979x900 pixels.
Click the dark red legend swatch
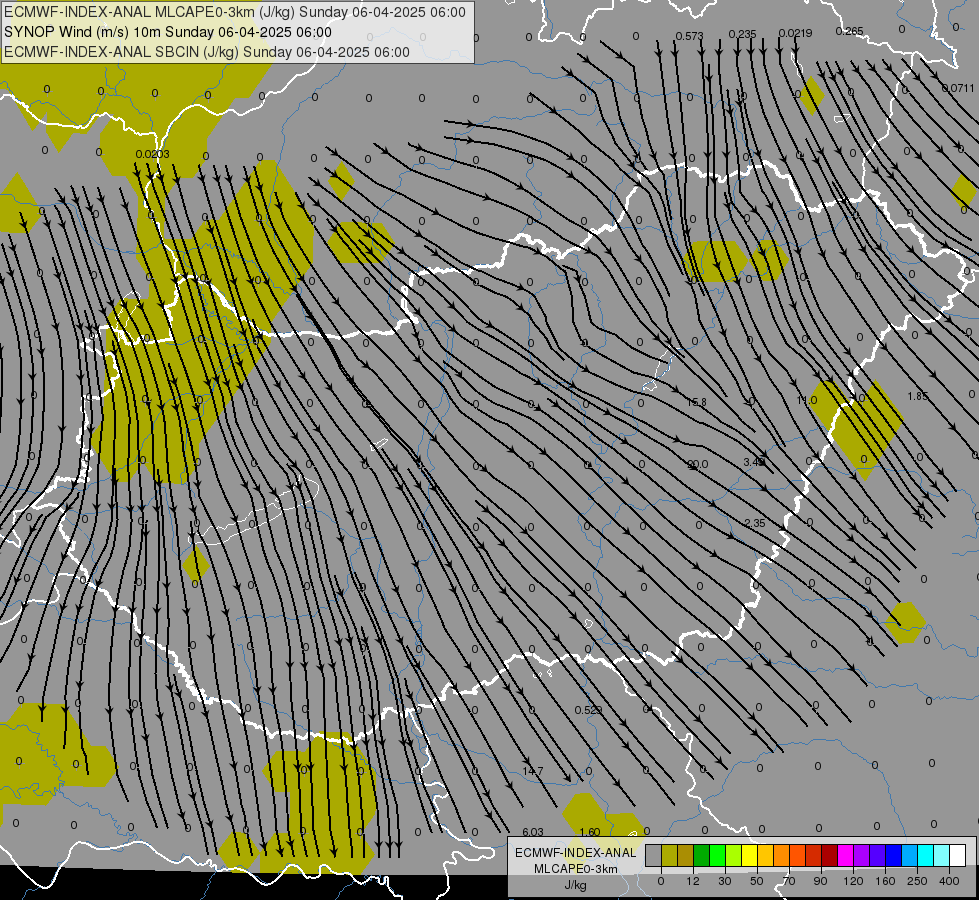pos(829,856)
